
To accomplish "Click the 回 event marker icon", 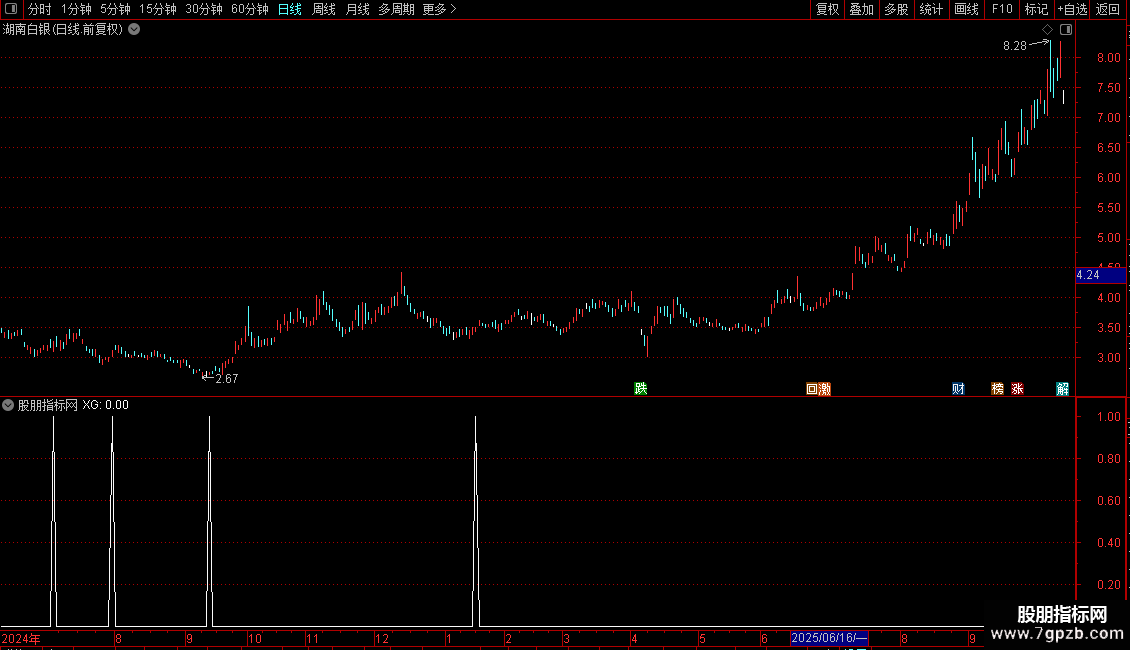I will coord(812,389).
